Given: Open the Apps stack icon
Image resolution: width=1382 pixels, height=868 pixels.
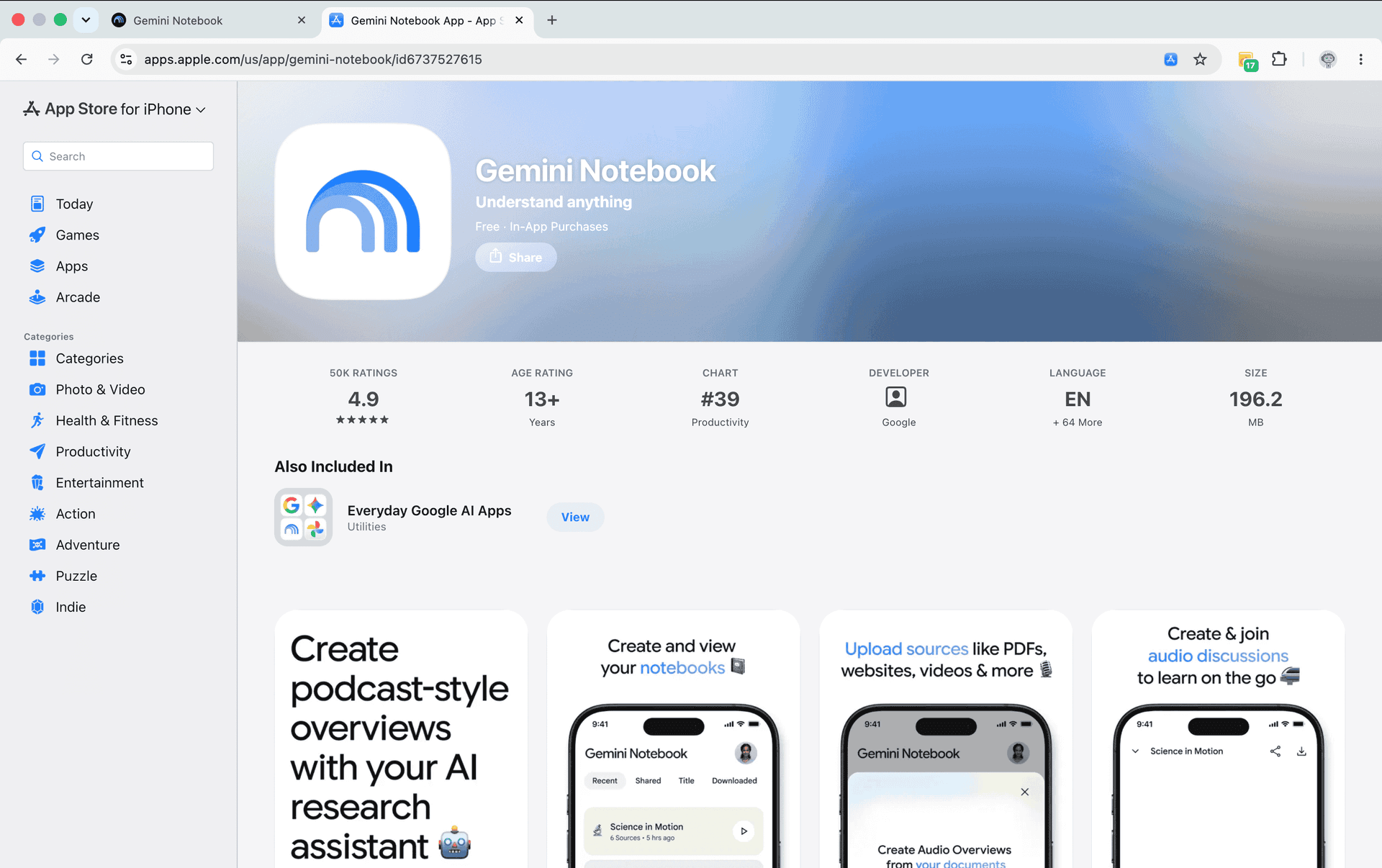Looking at the screenshot, I should pyautogui.click(x=37, y=266).
